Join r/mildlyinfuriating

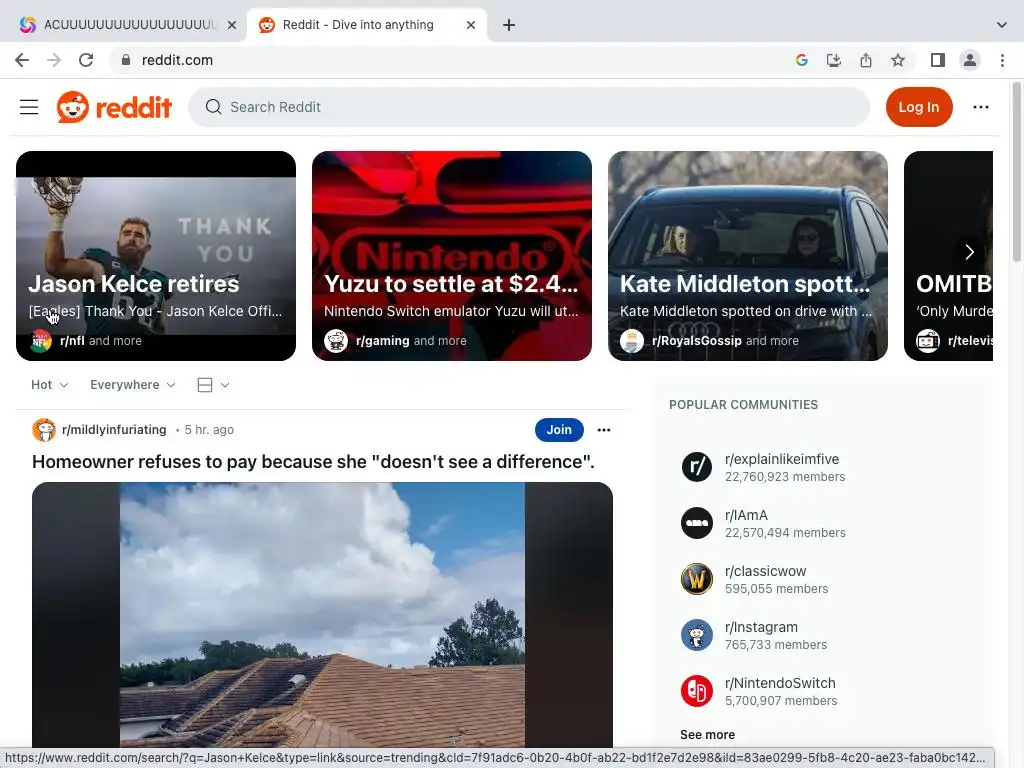coord(559,430)
